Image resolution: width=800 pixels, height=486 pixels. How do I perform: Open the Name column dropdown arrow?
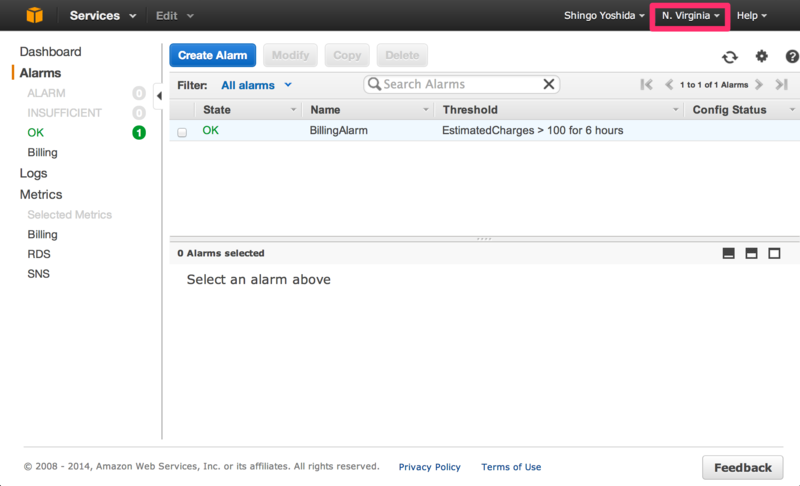point(426,110)
